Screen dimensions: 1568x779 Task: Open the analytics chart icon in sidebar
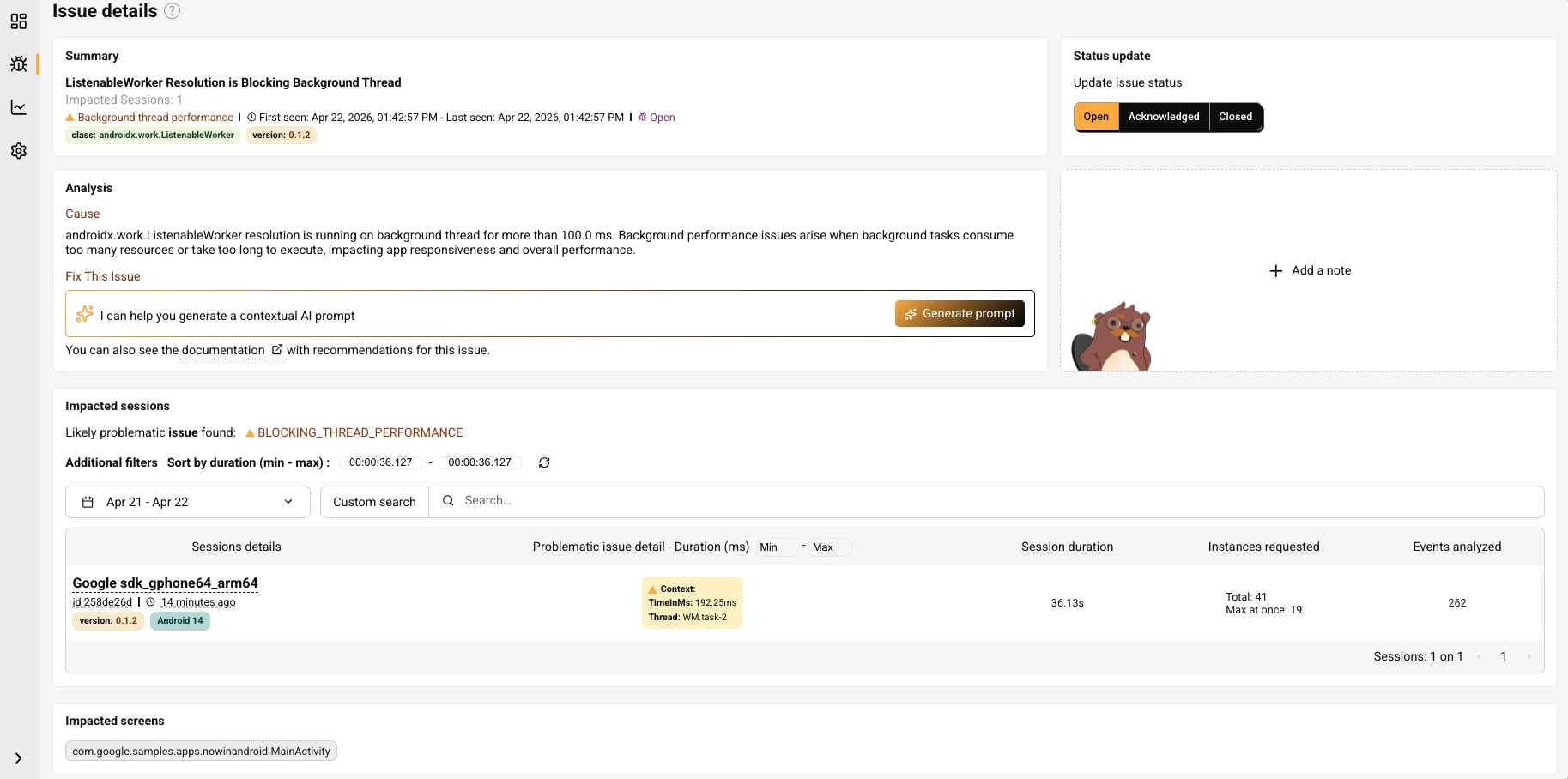(x=19, y=107)
